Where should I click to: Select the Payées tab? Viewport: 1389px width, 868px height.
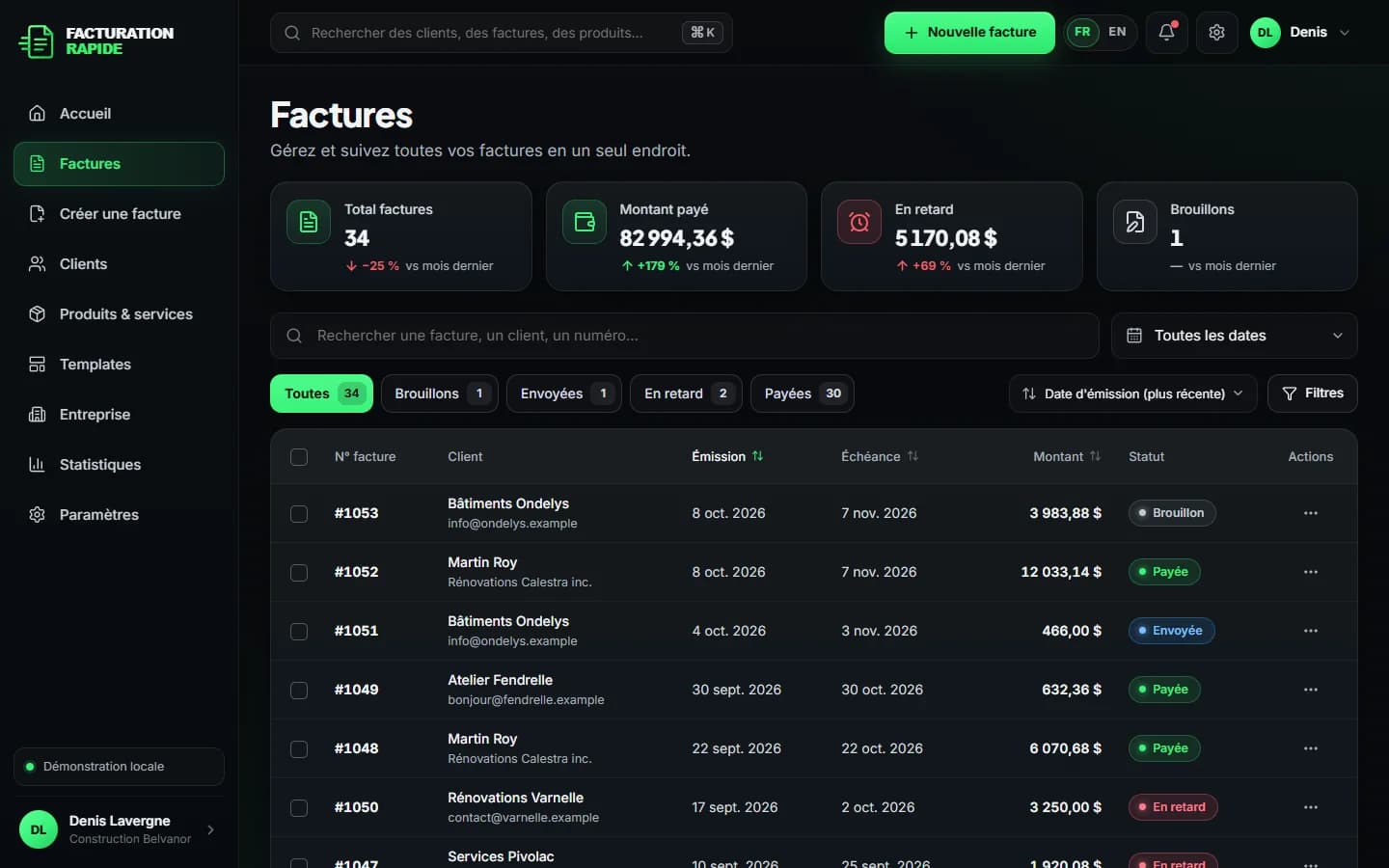(x=803, y=393)
